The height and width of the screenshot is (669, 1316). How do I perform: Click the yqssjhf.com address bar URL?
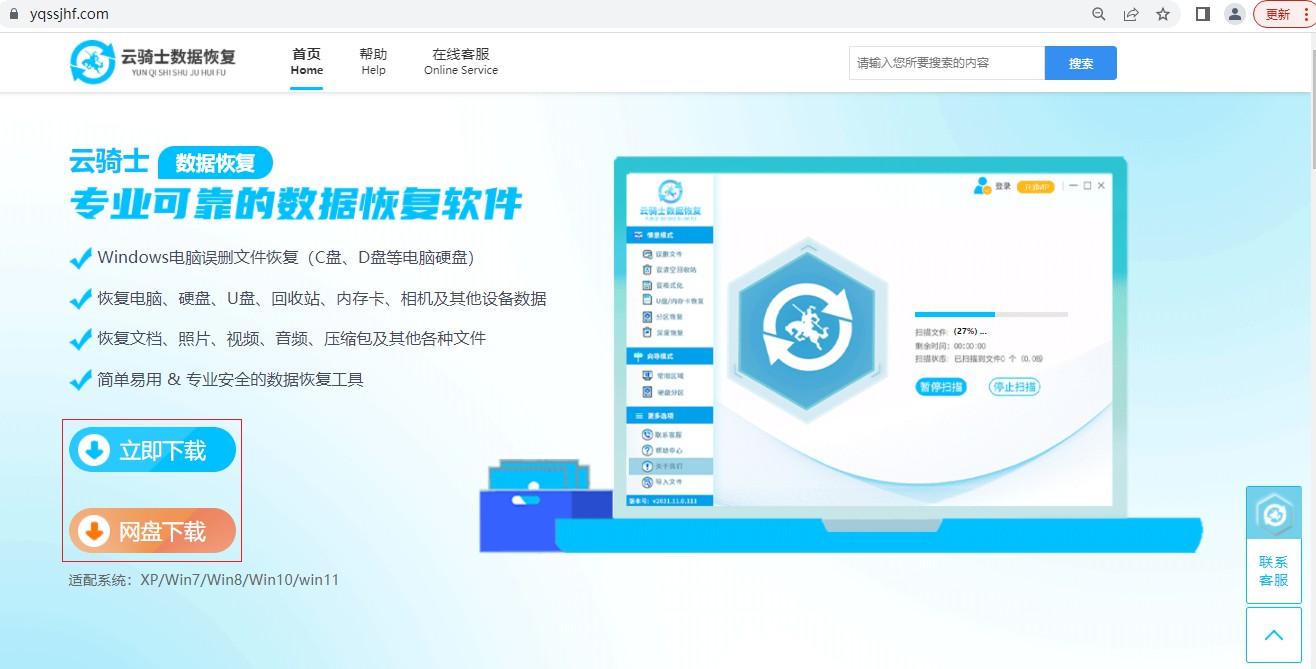click(x=70, y=14)
